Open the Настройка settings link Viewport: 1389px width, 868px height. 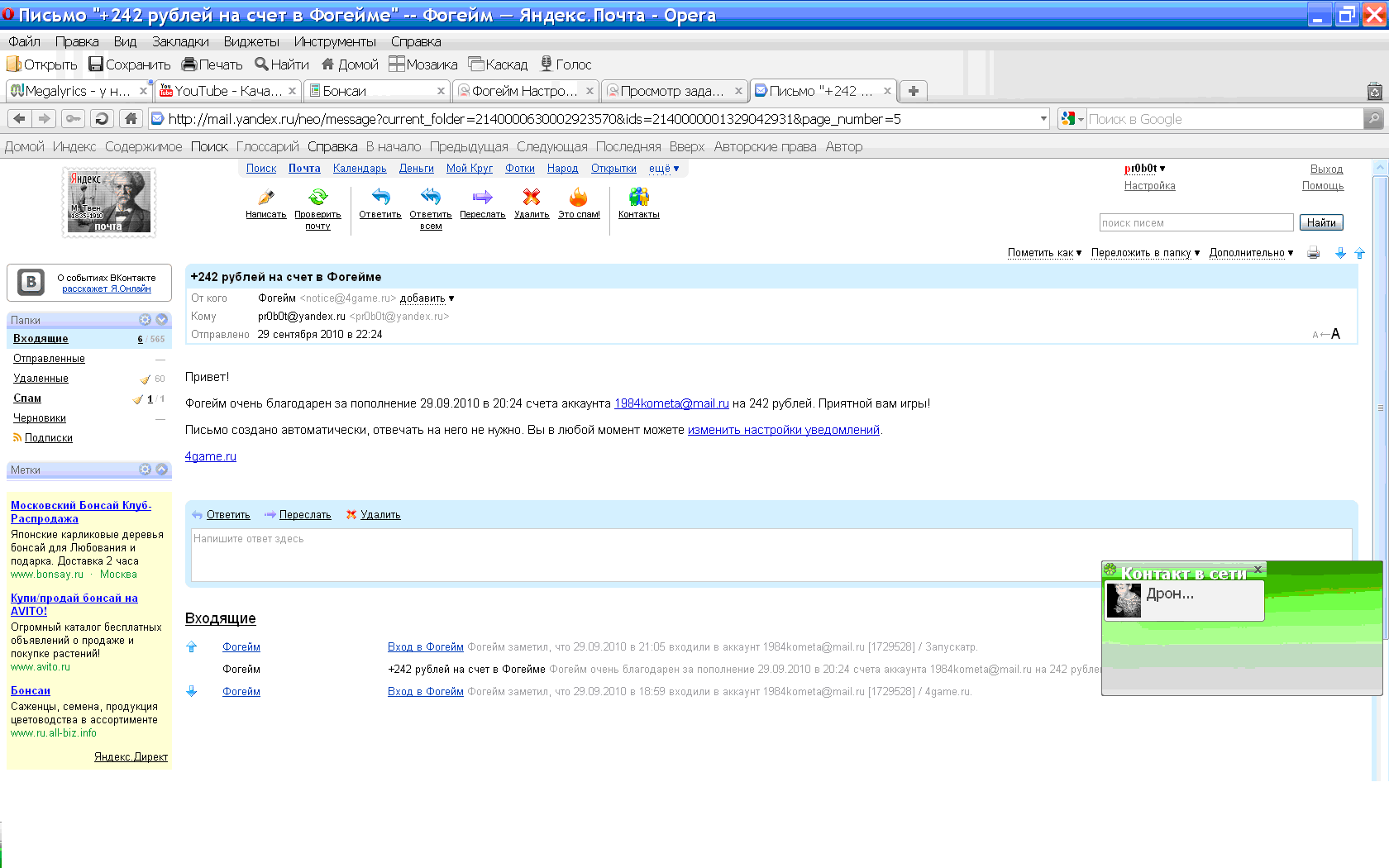1149,186
